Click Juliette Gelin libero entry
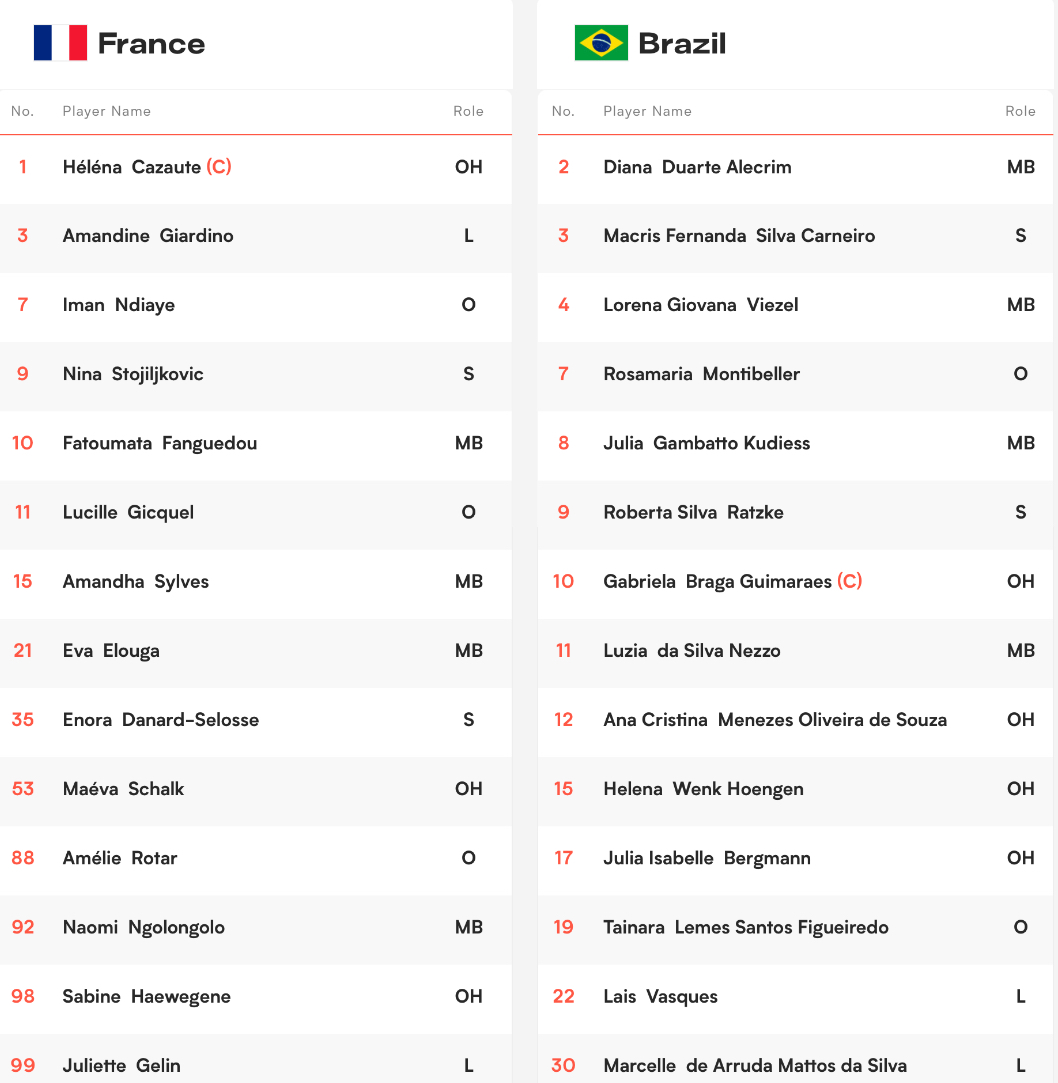This screenshot has height=1083, width=1058. [256, 1059]
